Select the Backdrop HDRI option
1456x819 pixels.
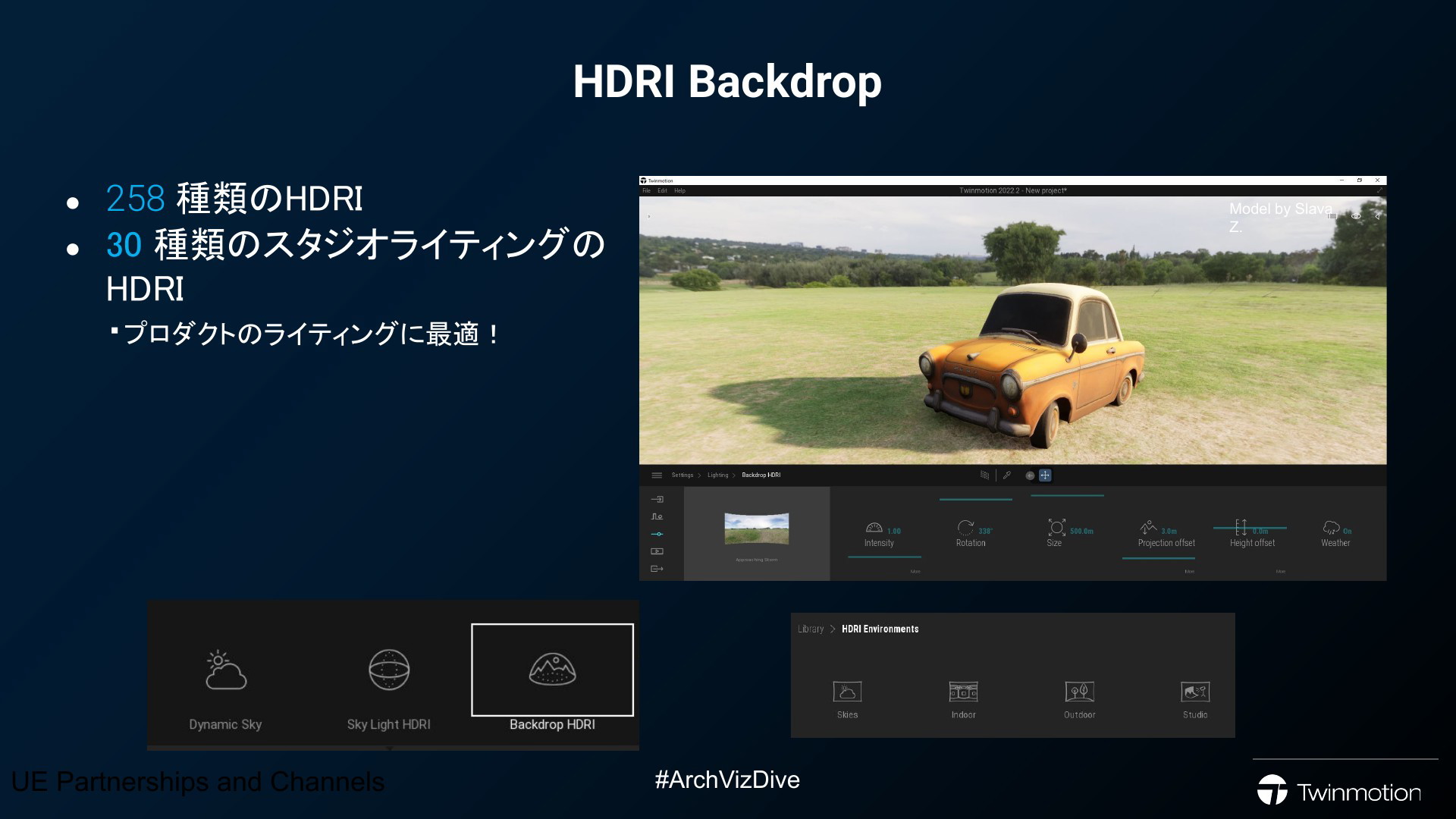[552, 679]
